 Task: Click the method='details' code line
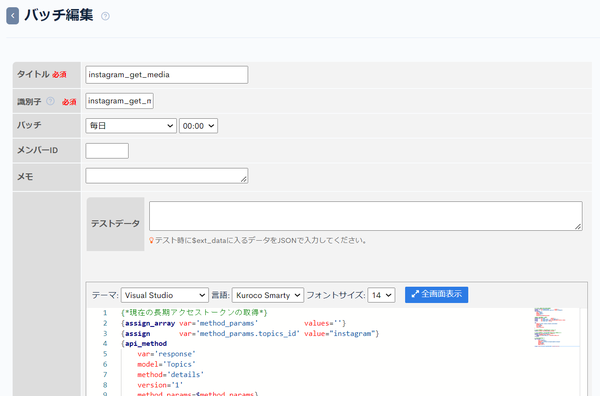click(x=171, y=375)
